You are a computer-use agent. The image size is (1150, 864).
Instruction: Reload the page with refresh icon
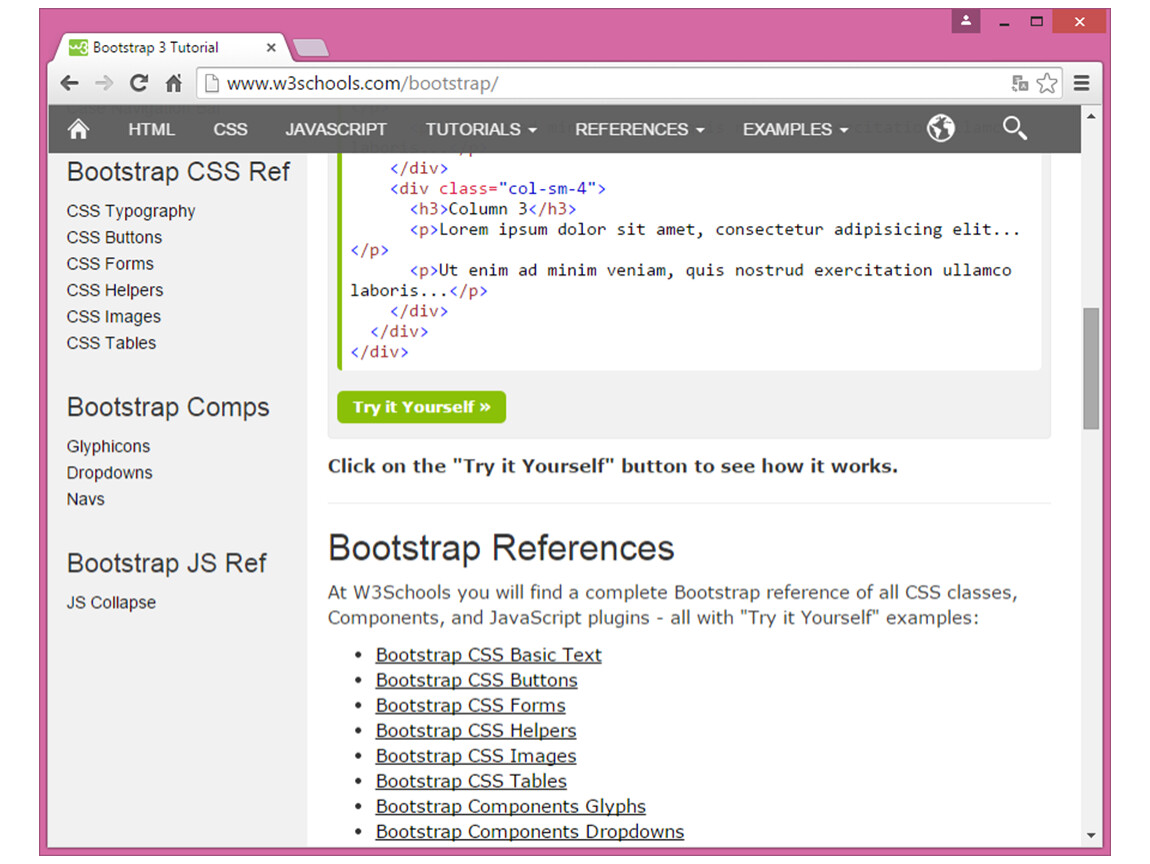point(139,83)
